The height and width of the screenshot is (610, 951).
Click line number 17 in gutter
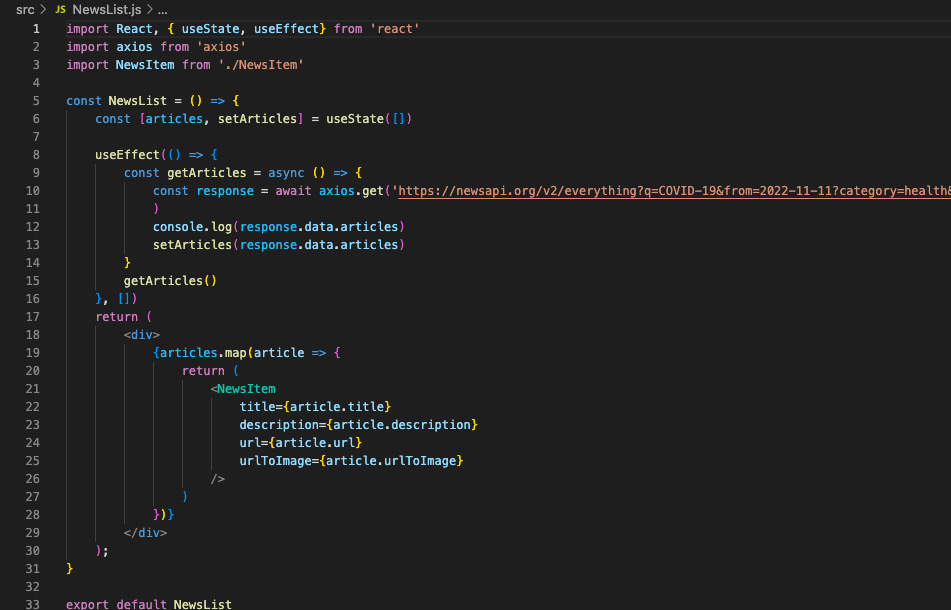coord(33,317)
